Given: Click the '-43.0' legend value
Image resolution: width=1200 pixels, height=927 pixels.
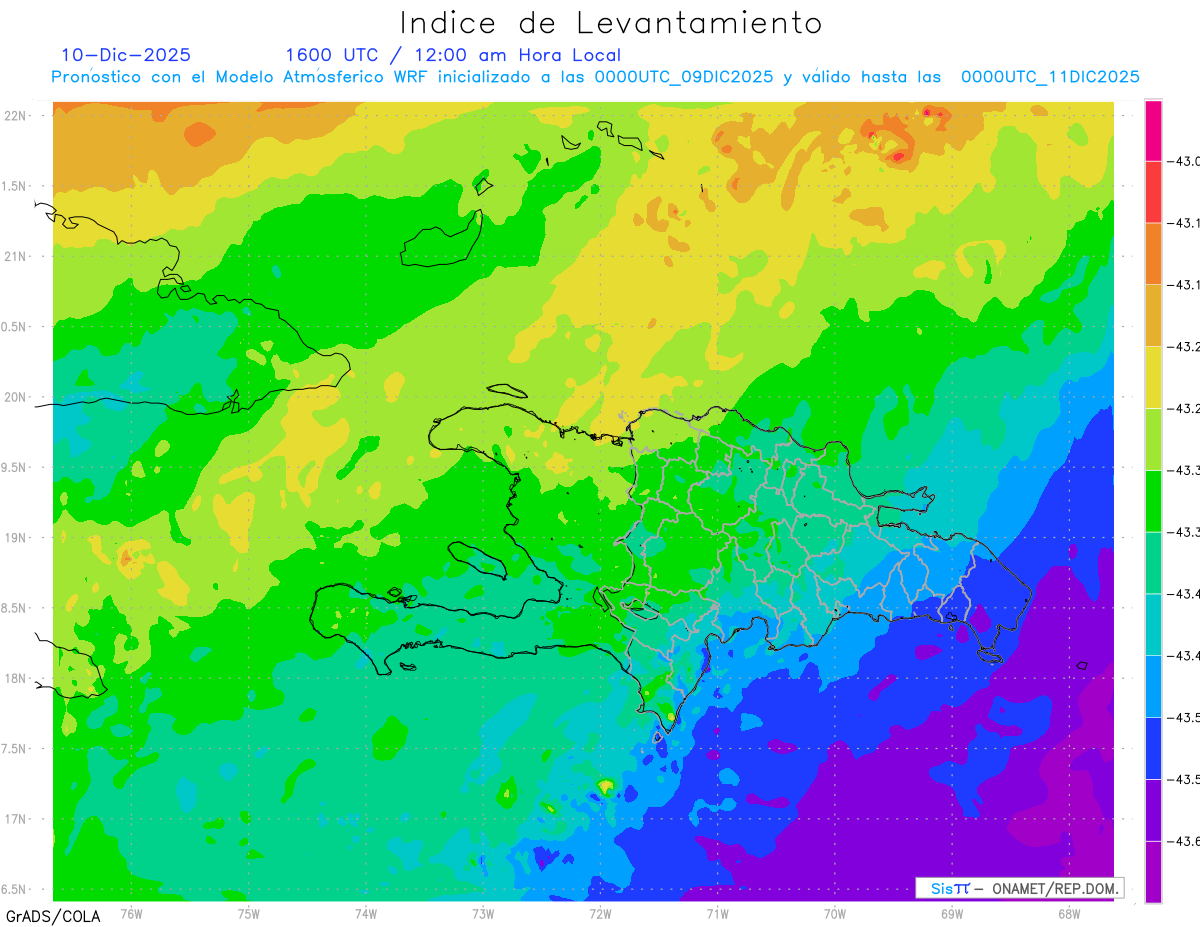Looking at the screenshot, I should pos(1182,161).
